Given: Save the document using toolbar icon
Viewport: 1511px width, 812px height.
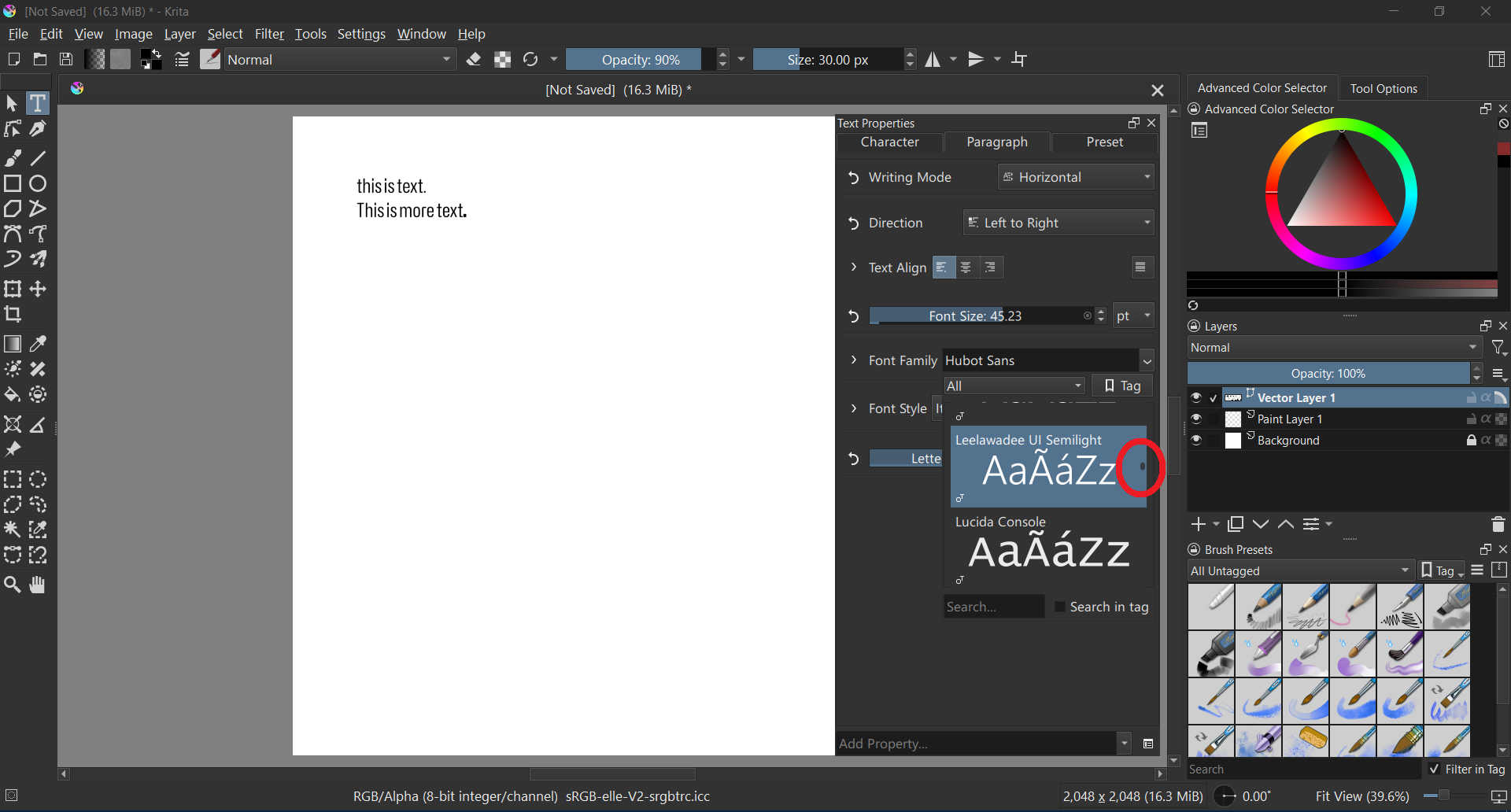Looking at the screenshot, I should (x=66, y=59).
